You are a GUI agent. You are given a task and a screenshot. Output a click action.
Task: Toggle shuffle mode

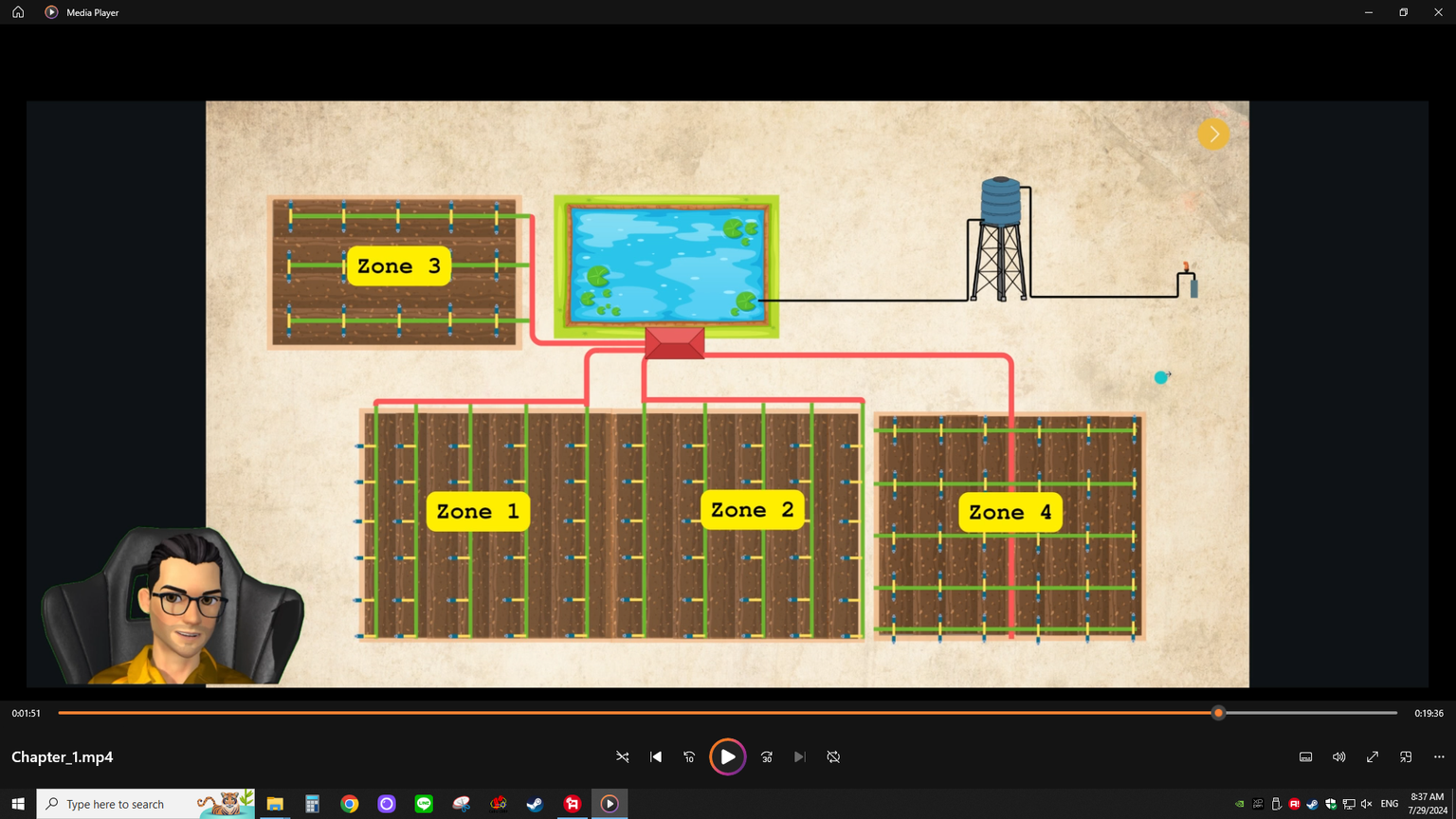point(623,757)
